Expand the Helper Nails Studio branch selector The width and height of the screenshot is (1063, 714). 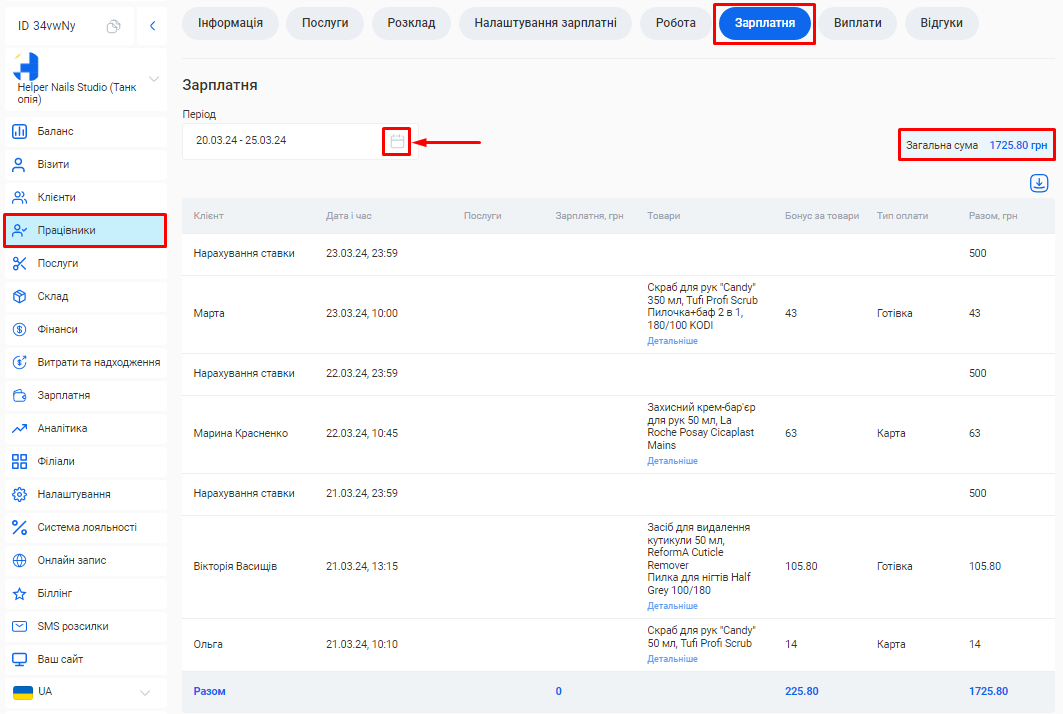[x=153, y=79]
